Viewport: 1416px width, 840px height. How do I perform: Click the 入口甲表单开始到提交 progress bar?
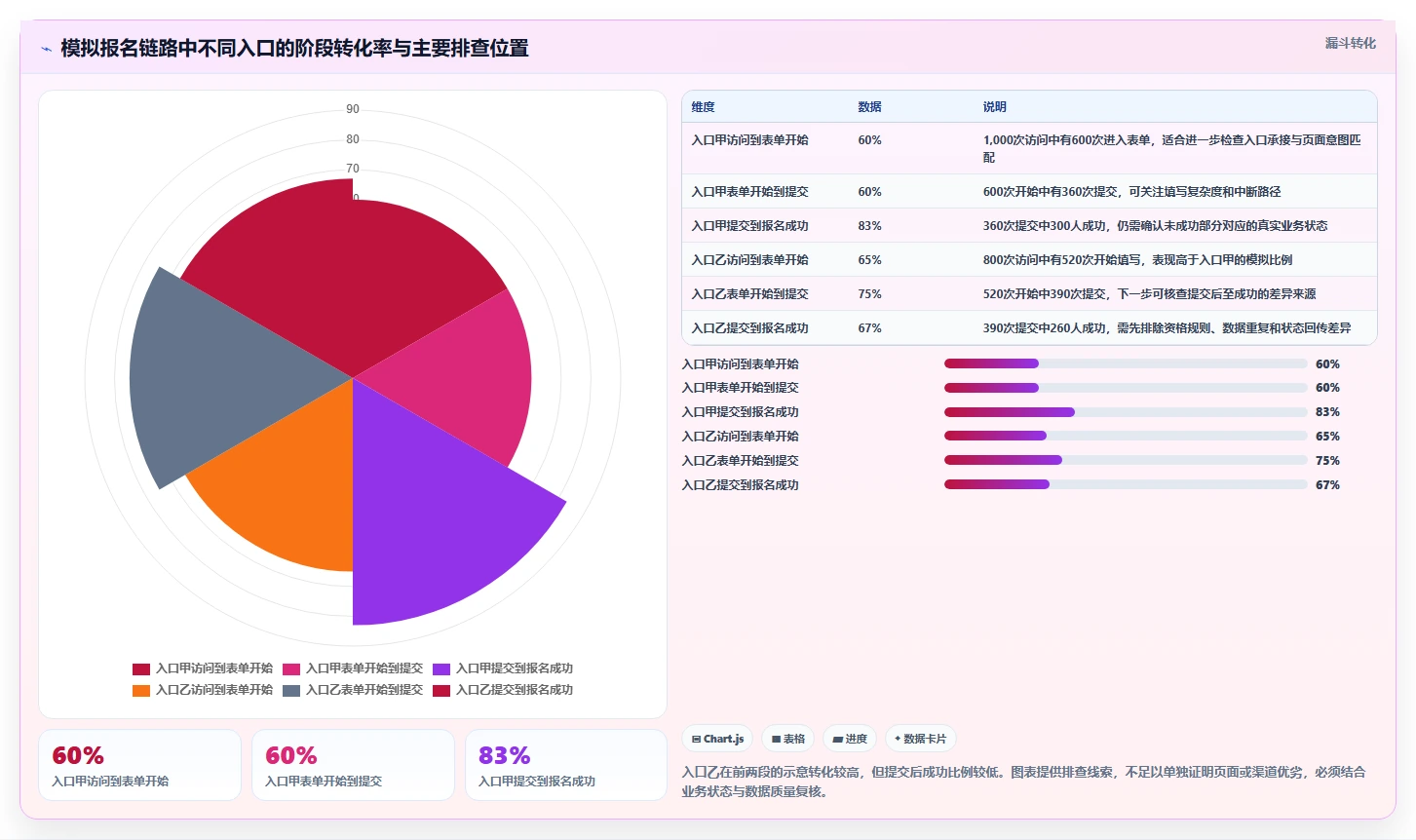click(1126, 388)
